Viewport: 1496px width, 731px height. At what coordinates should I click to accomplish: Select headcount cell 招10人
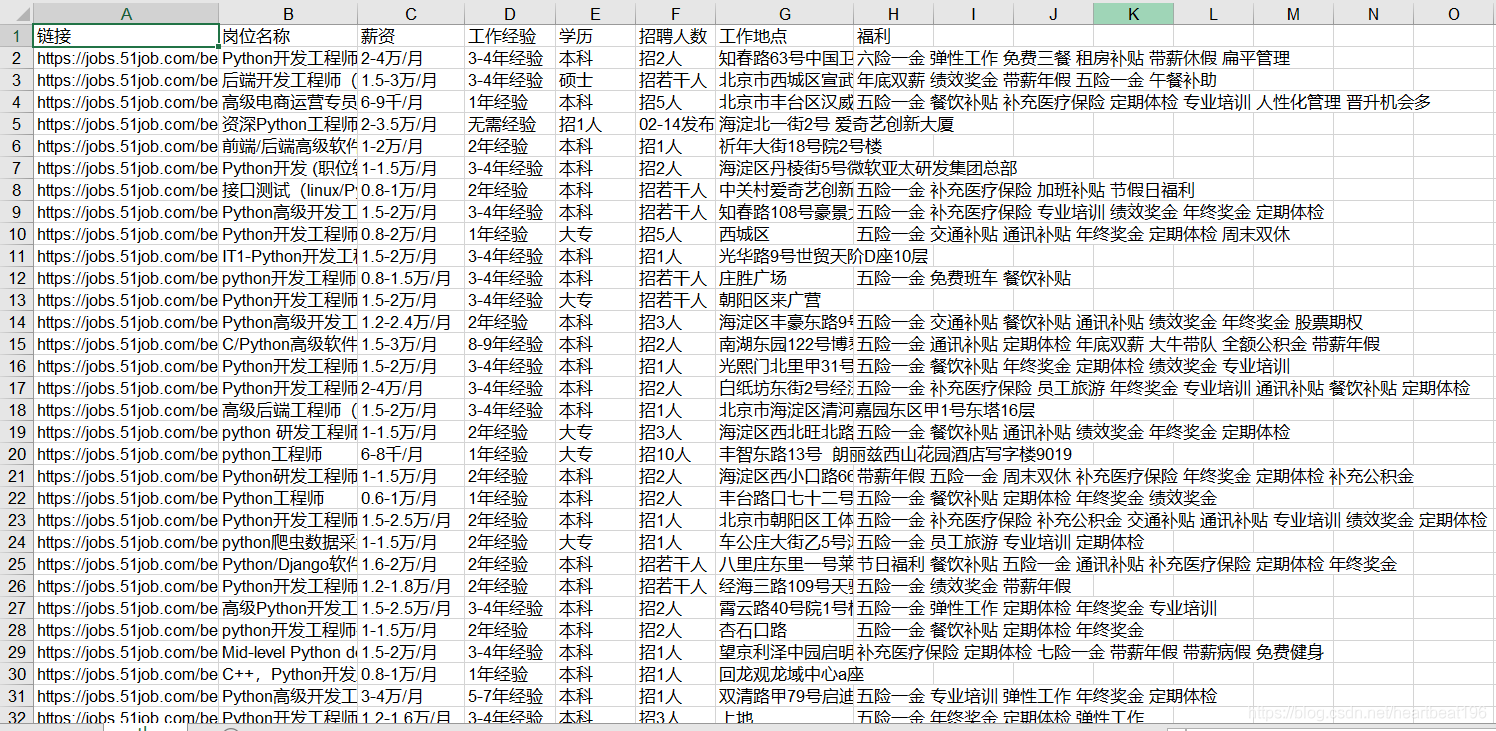[675, 454]
